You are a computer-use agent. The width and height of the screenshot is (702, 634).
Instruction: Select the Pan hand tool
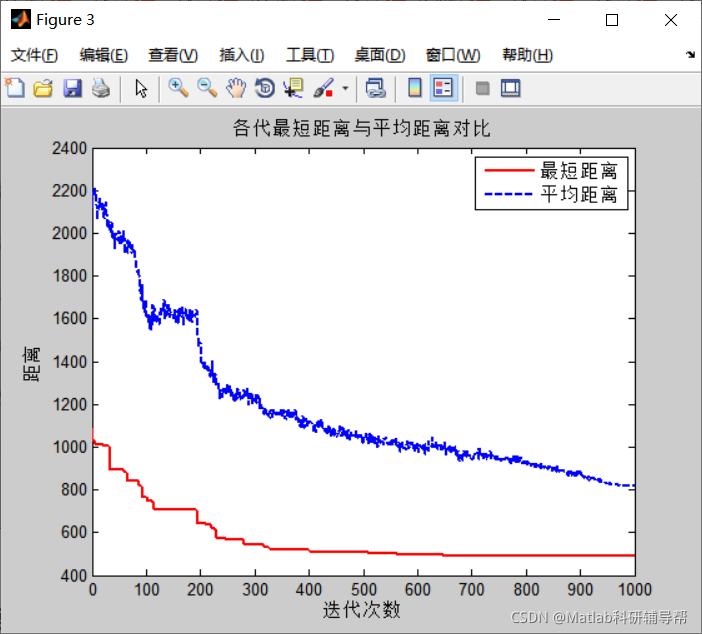click(x=236, y=88)
